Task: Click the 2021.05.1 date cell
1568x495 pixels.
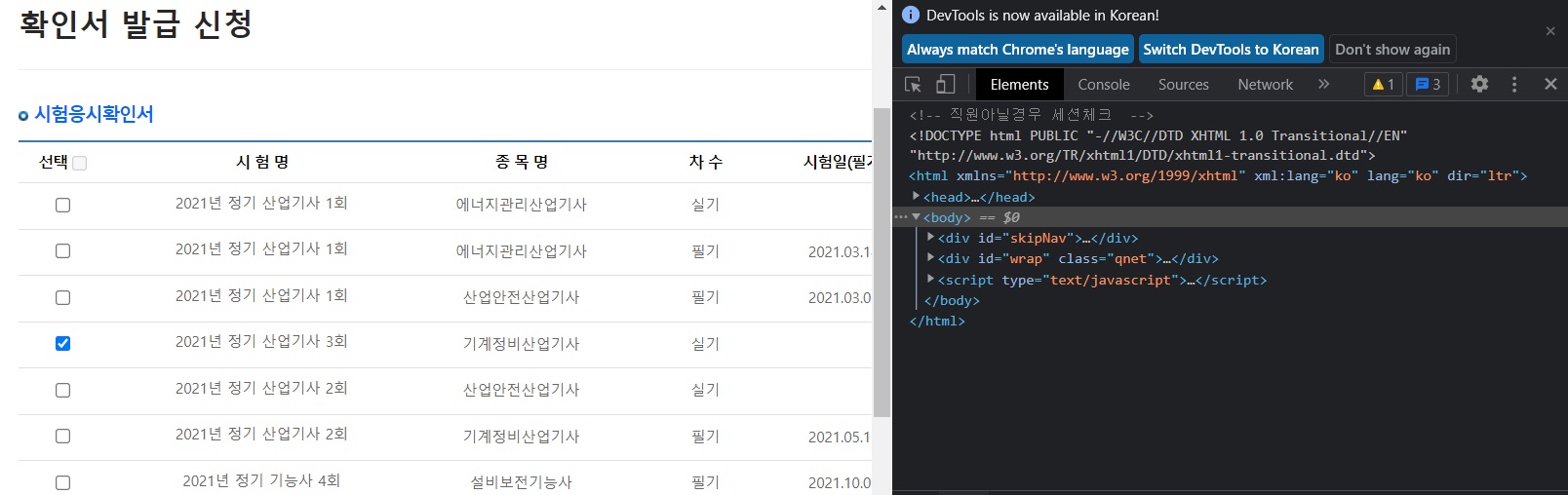Action: click(x=840, y=438)
